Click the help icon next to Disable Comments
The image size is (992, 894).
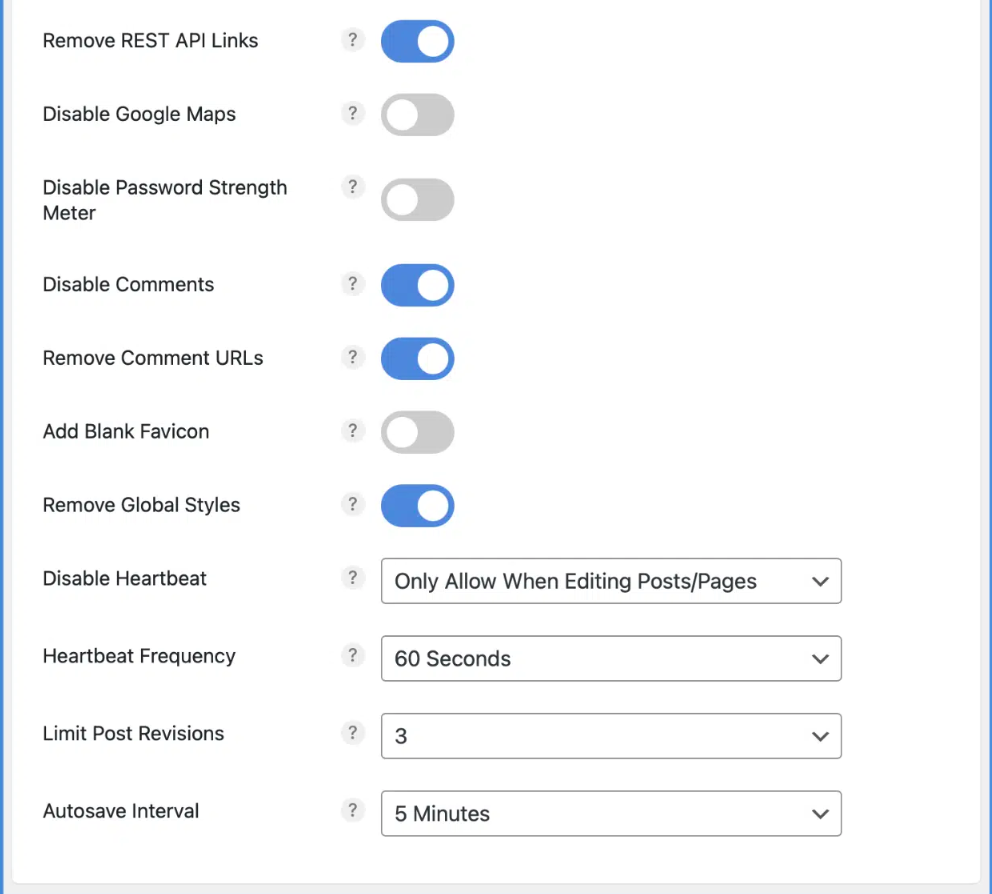(352, 284)
